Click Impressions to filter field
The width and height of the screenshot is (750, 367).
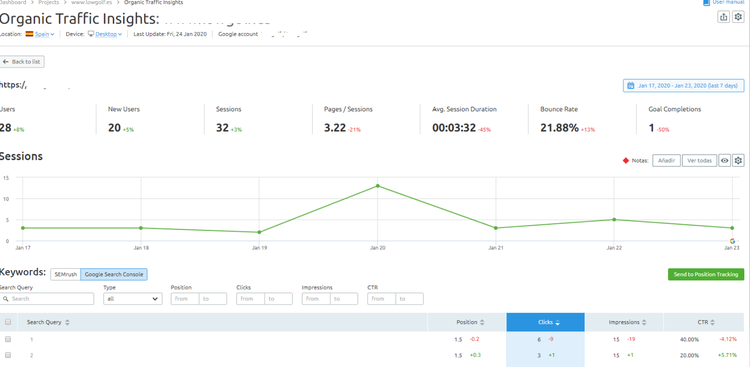click(x=344, y=299)
